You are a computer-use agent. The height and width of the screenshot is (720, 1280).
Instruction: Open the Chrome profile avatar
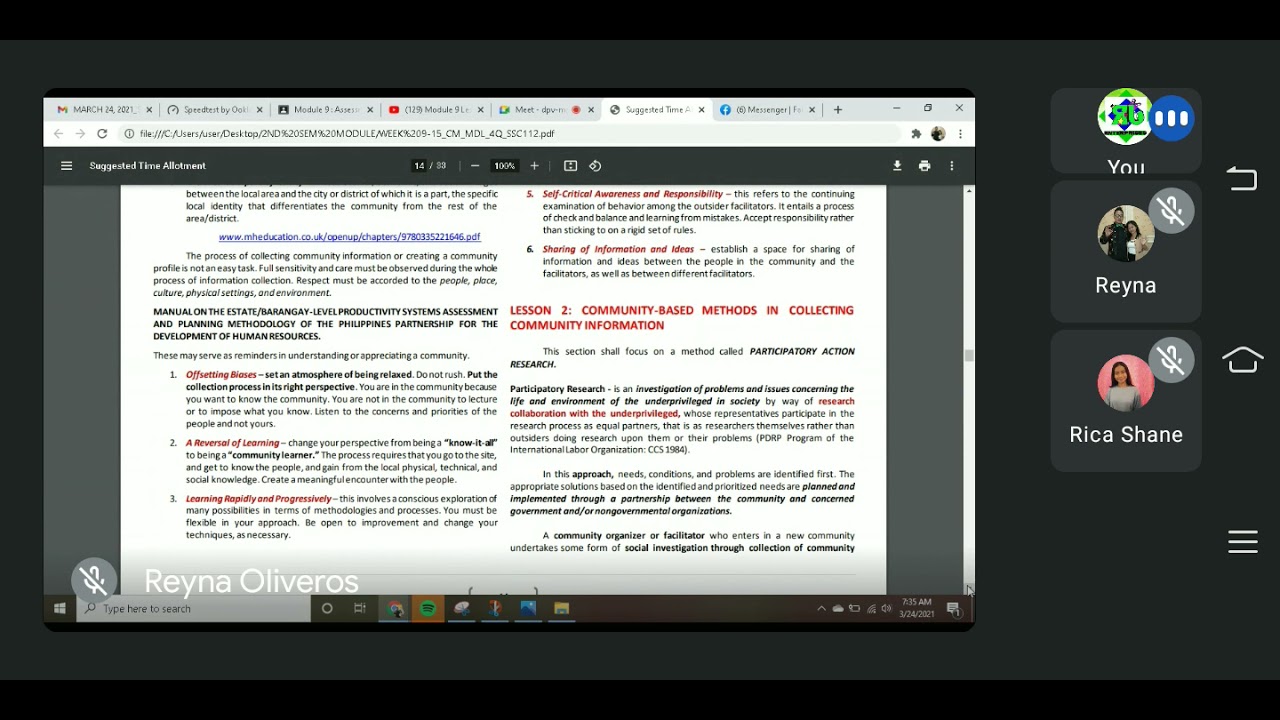click(x=938, y=134)
